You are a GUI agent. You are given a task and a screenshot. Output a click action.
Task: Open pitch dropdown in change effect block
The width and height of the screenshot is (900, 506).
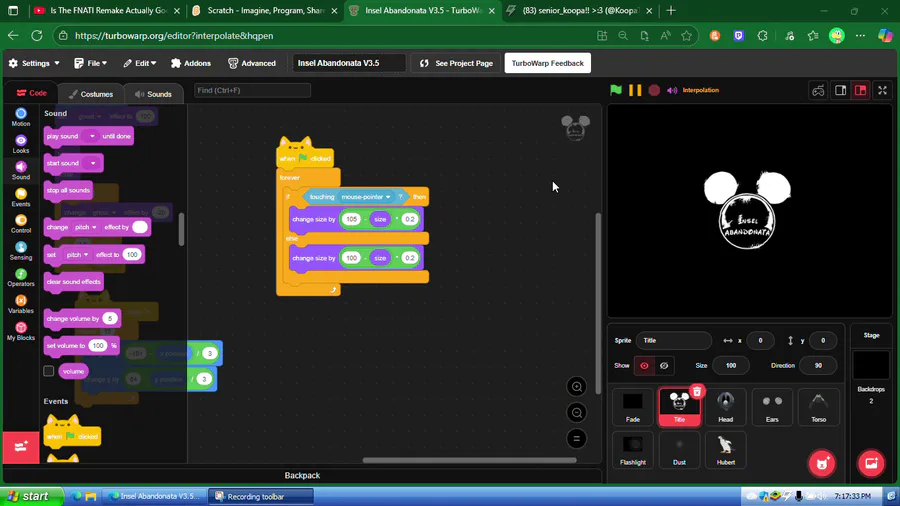[x=86, y=227]
